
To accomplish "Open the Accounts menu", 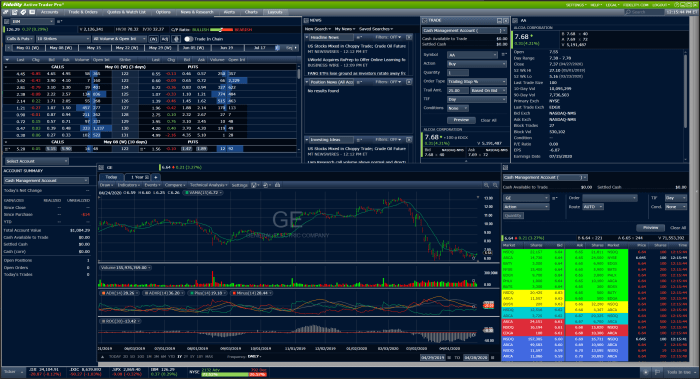I will point(50,12).
